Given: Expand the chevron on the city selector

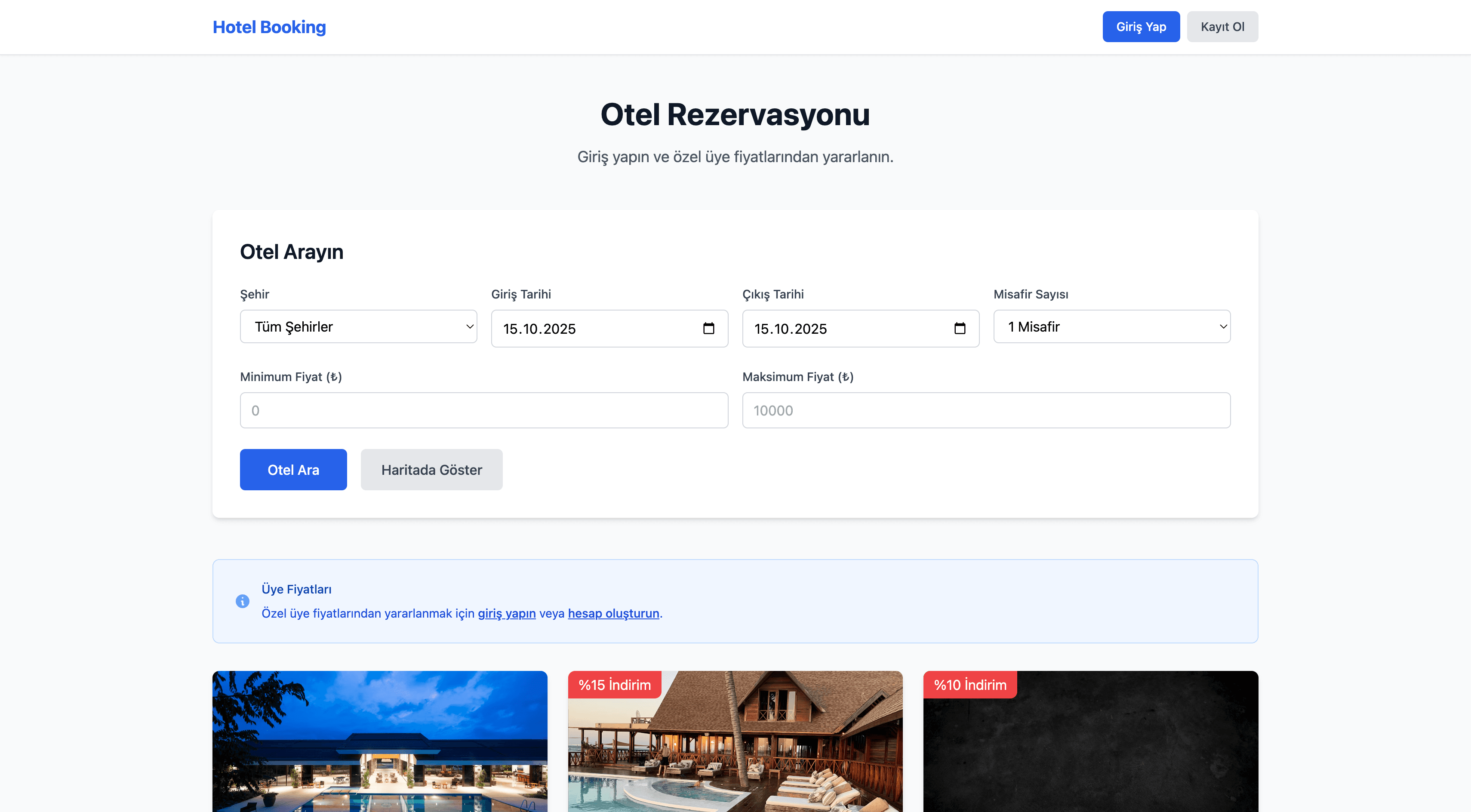Looking at the screenshot, I should coord(469,326).
